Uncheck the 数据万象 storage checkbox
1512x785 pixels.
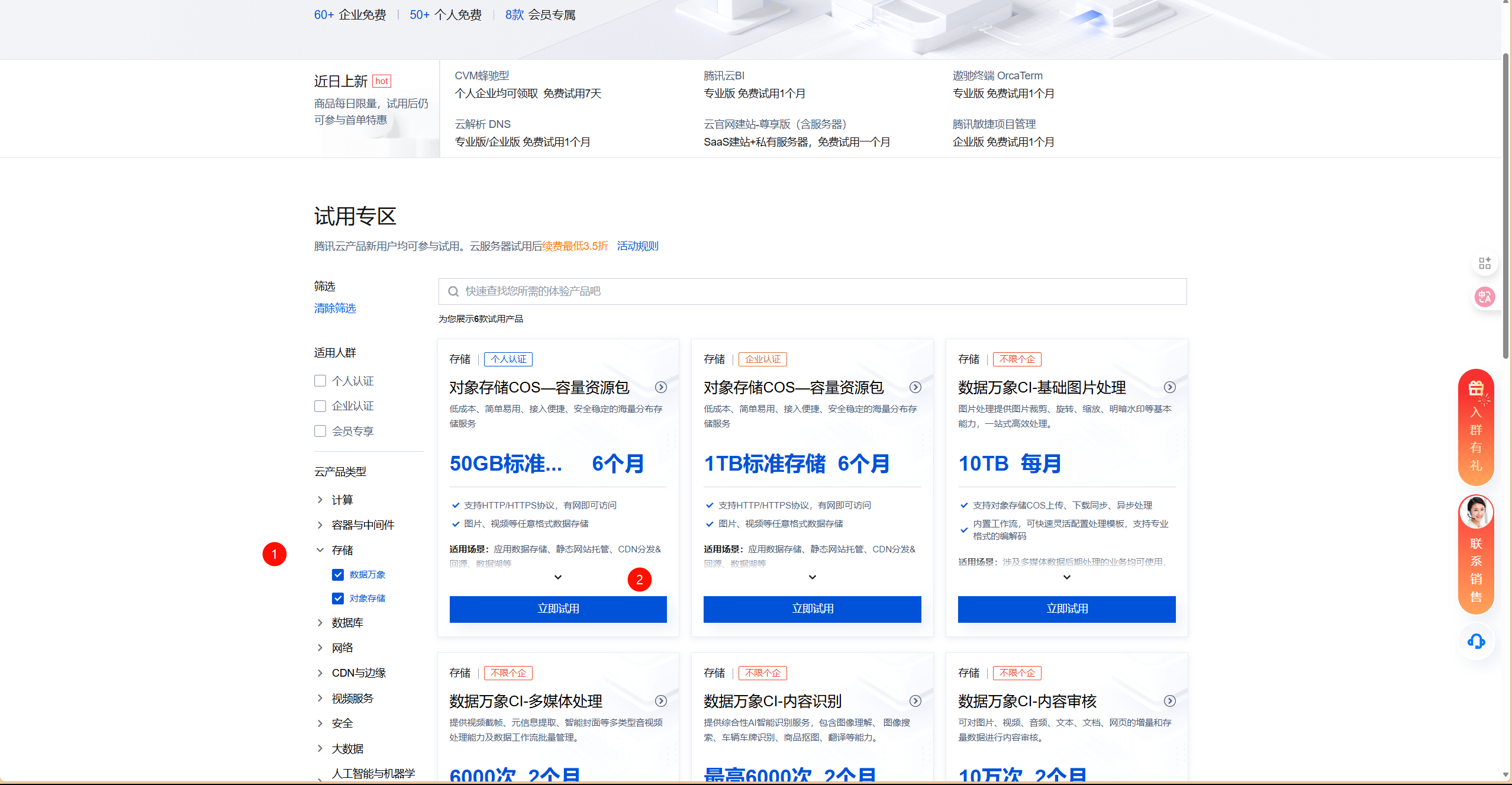tap(338, 575)
